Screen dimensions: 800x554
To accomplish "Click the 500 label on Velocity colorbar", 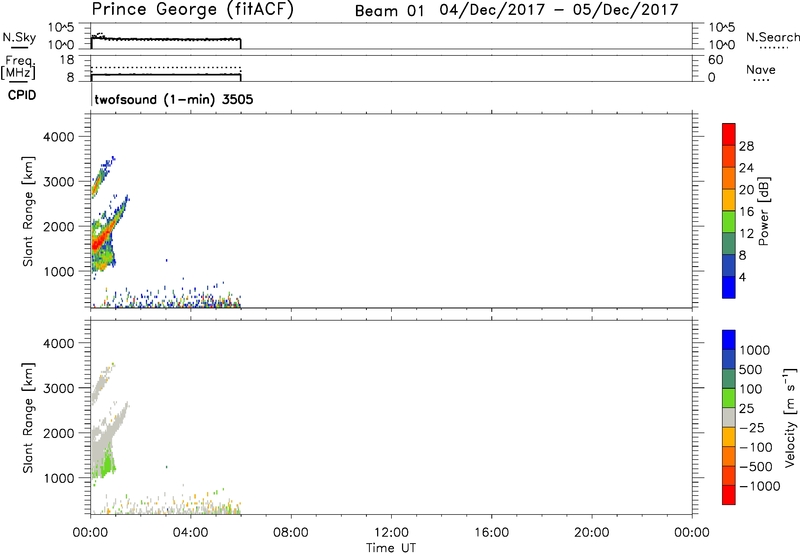I will (x=751, y=370).
